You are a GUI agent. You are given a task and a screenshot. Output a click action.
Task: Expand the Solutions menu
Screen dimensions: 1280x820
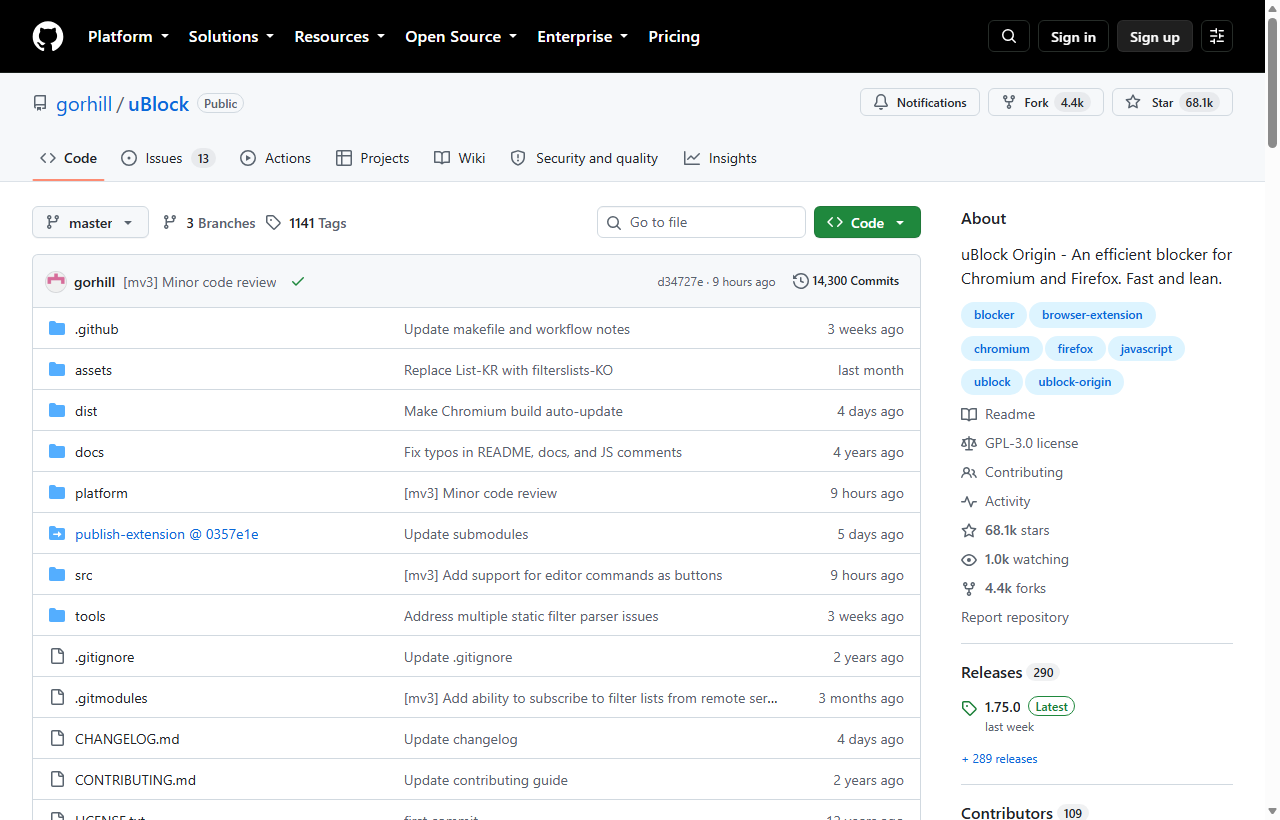click(231, 37)
